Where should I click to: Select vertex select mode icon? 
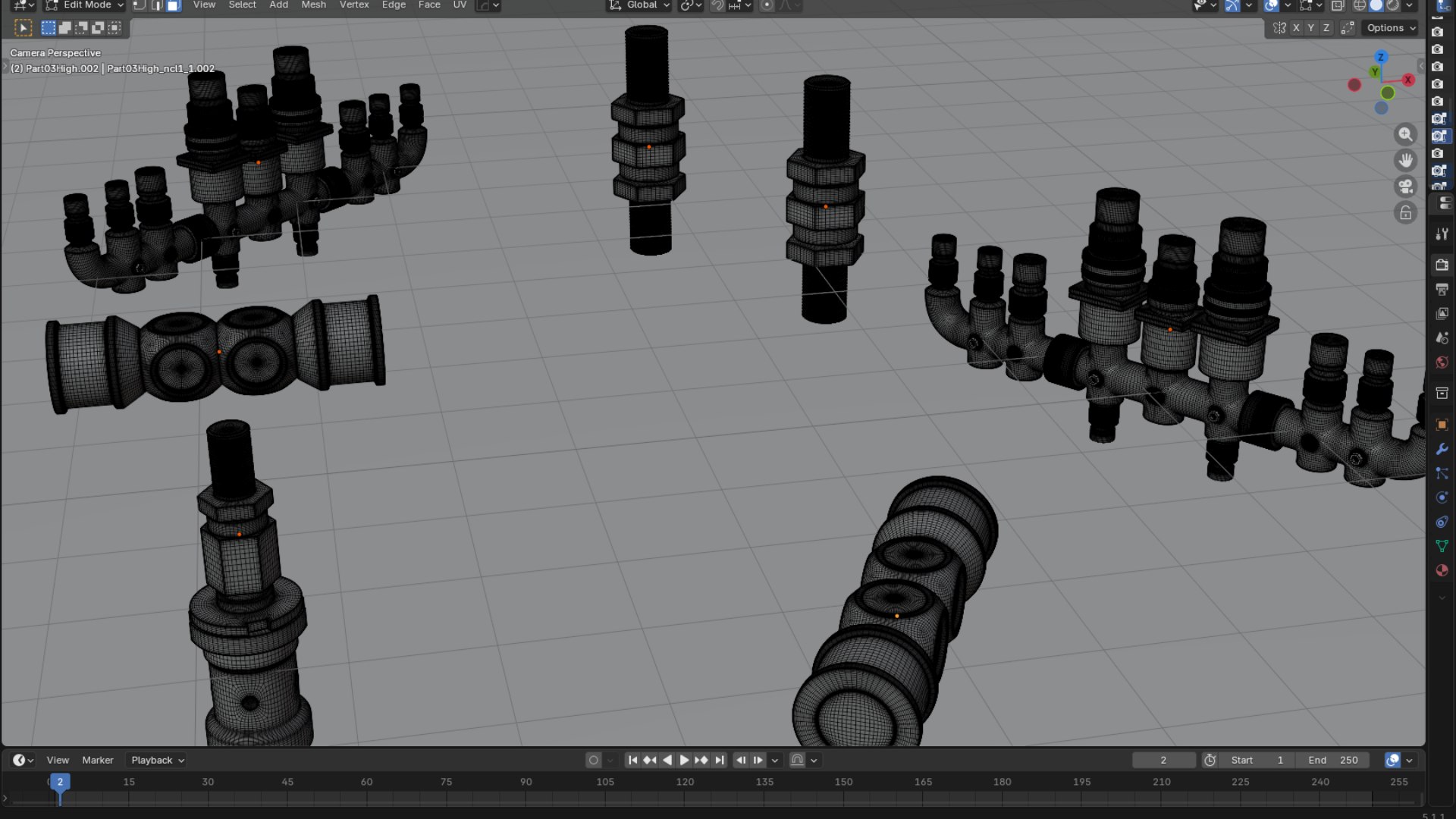pyautogui.click(x=139, y=5)
